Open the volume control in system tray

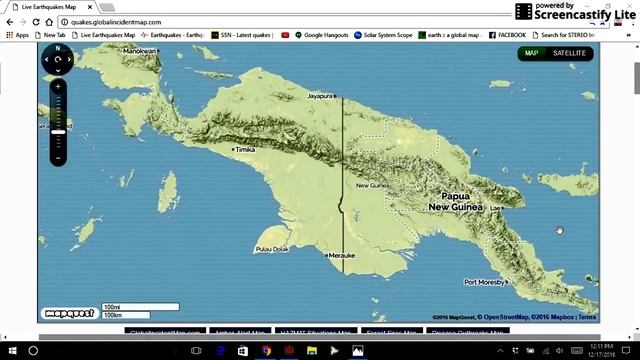coord(560,351)
